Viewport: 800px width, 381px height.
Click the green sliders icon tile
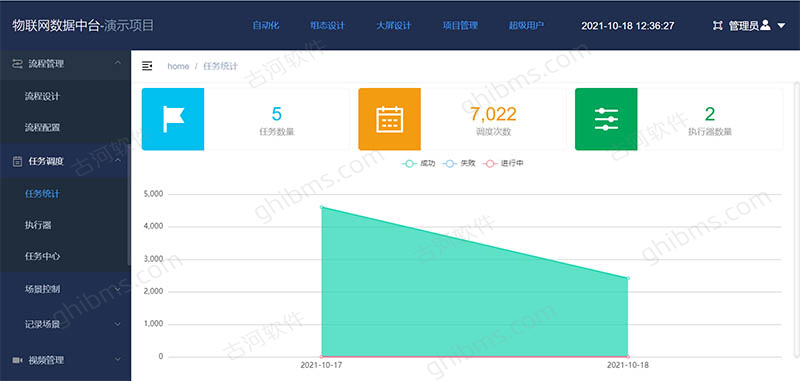[x=606, y=119]
